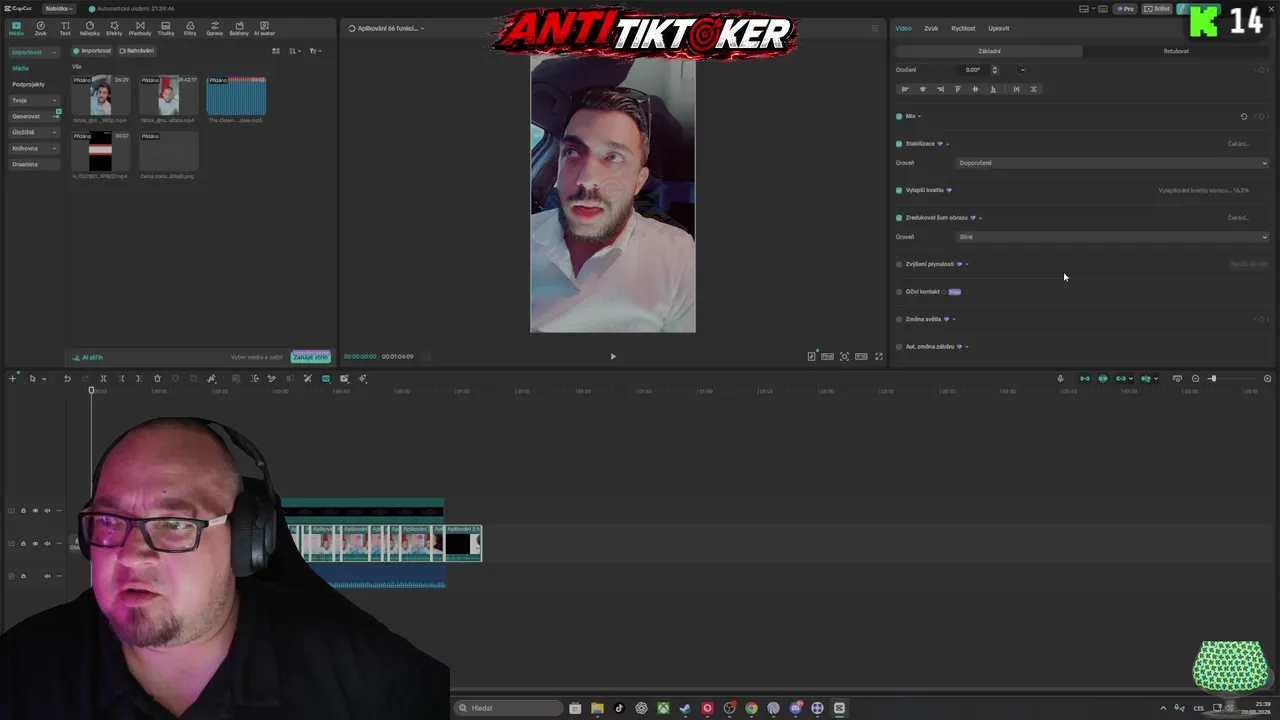
Task: Enable the Oční kontakt checkbox
Action: 899,292
